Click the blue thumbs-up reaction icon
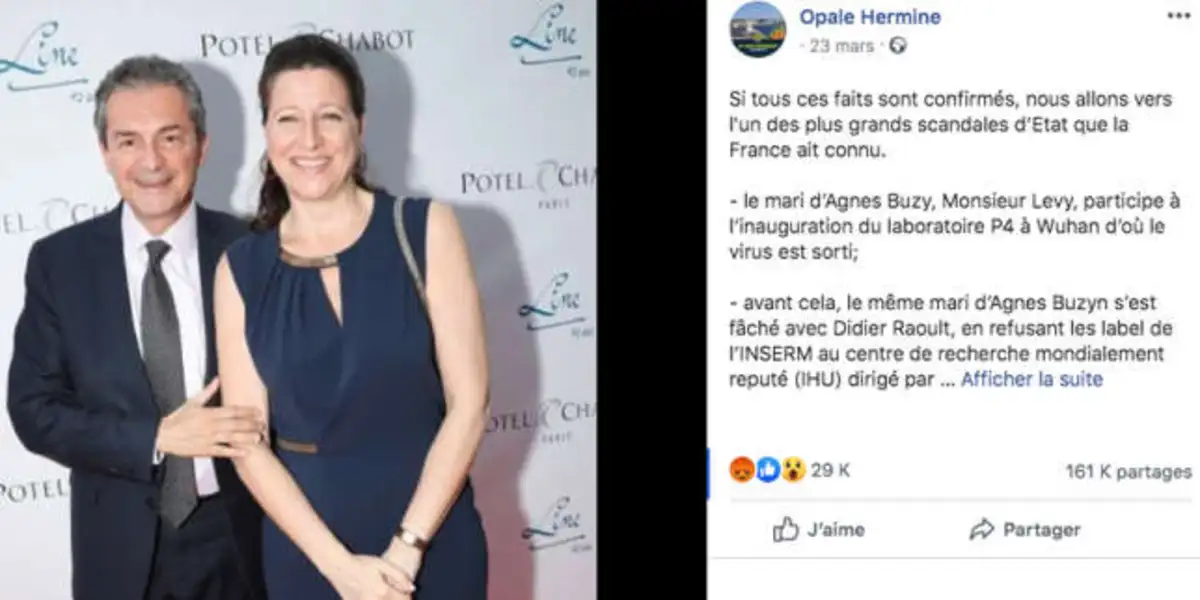1200x600 pixels. pos(767,470)
